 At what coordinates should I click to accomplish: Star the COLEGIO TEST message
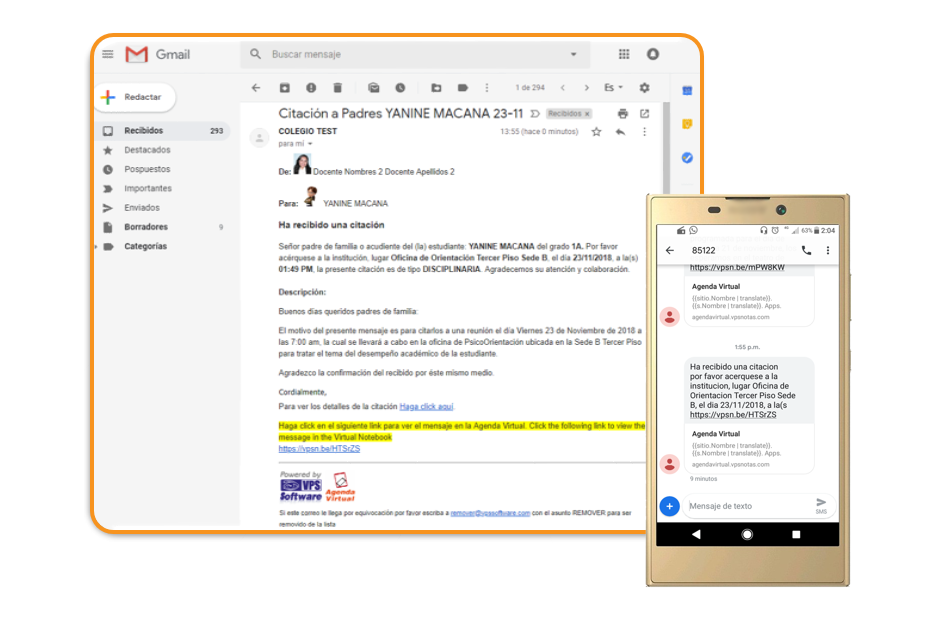click(x=596, y=132)
